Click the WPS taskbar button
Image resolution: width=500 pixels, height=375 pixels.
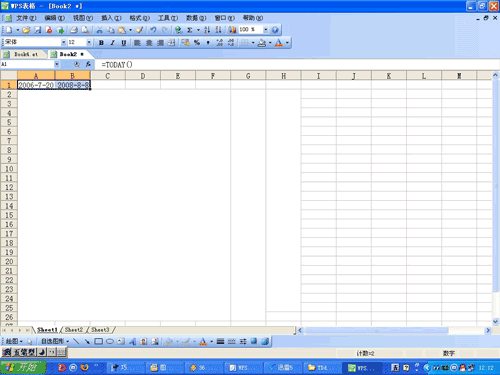click(x=362, y=368)
